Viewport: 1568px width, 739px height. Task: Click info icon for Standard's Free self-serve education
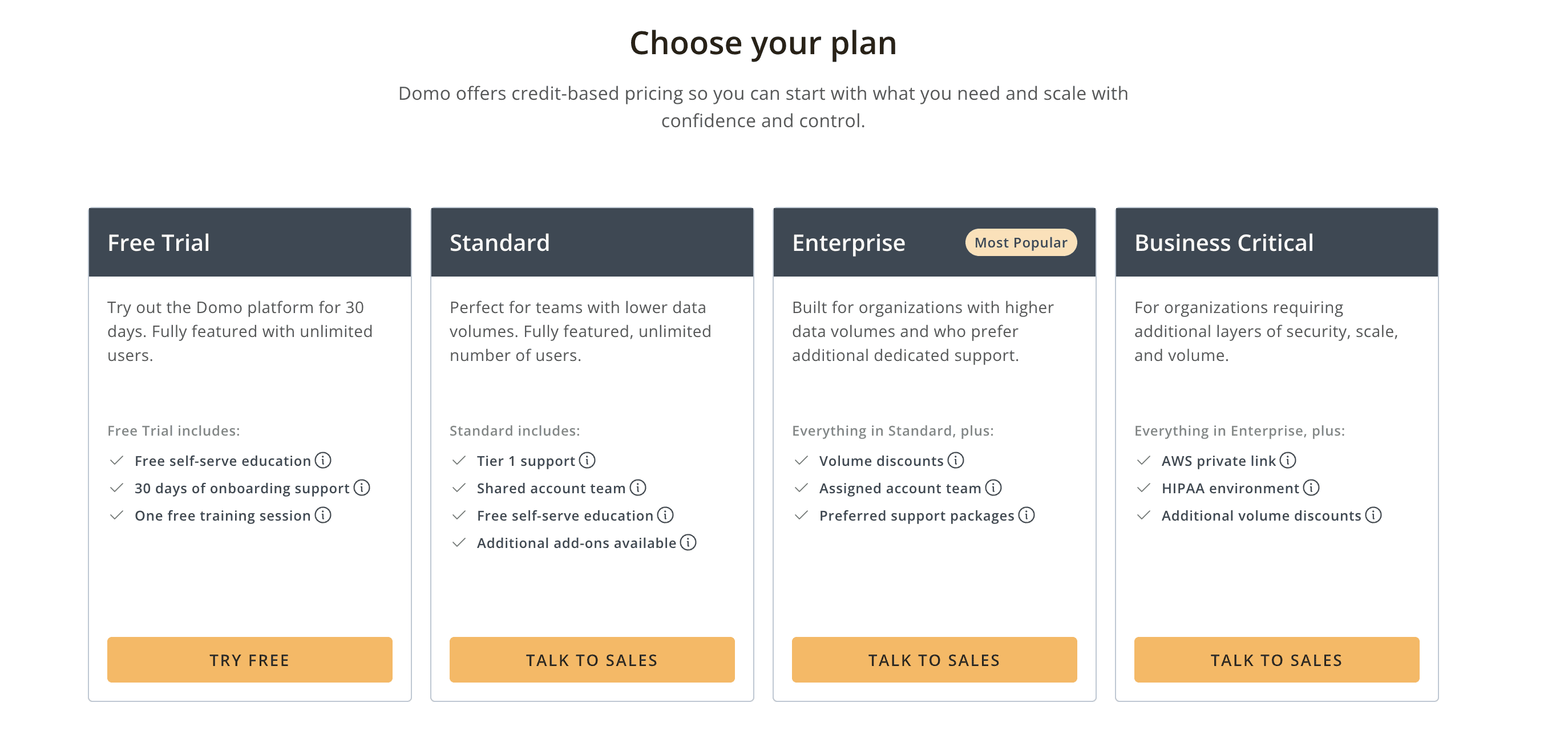(665, 515)
